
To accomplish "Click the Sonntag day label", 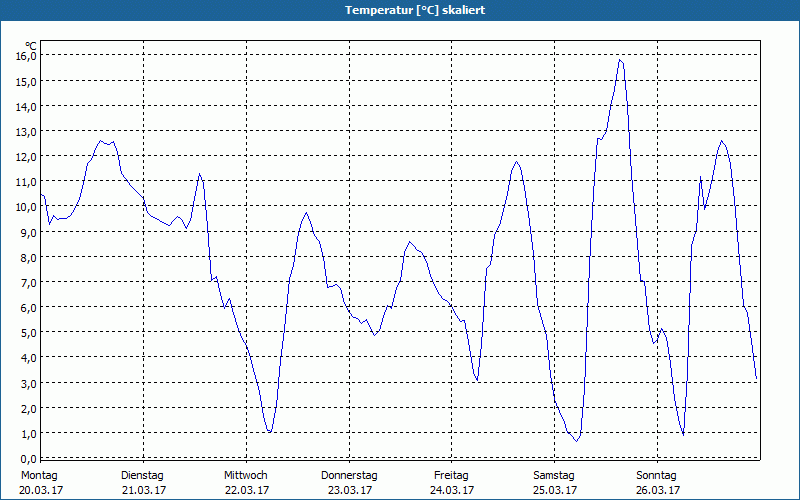I will (657, 476).
